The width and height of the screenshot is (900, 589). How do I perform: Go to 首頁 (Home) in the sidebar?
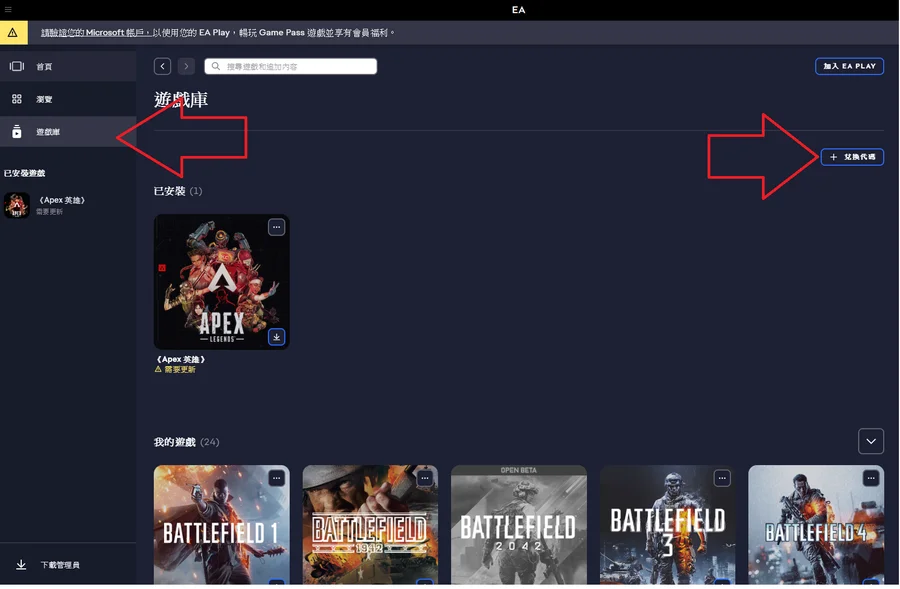68,67
